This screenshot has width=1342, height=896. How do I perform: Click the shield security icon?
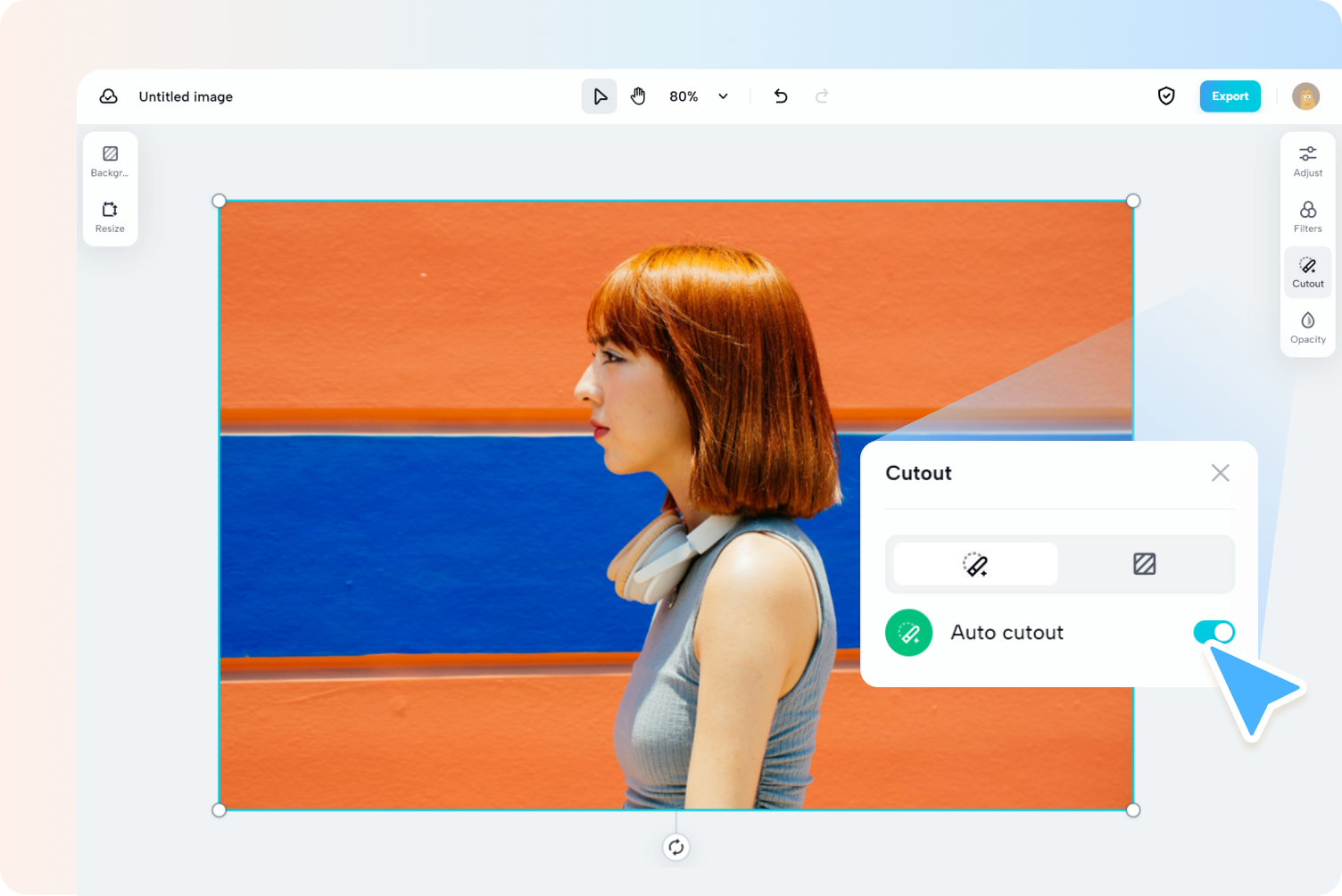[1166, 96]
